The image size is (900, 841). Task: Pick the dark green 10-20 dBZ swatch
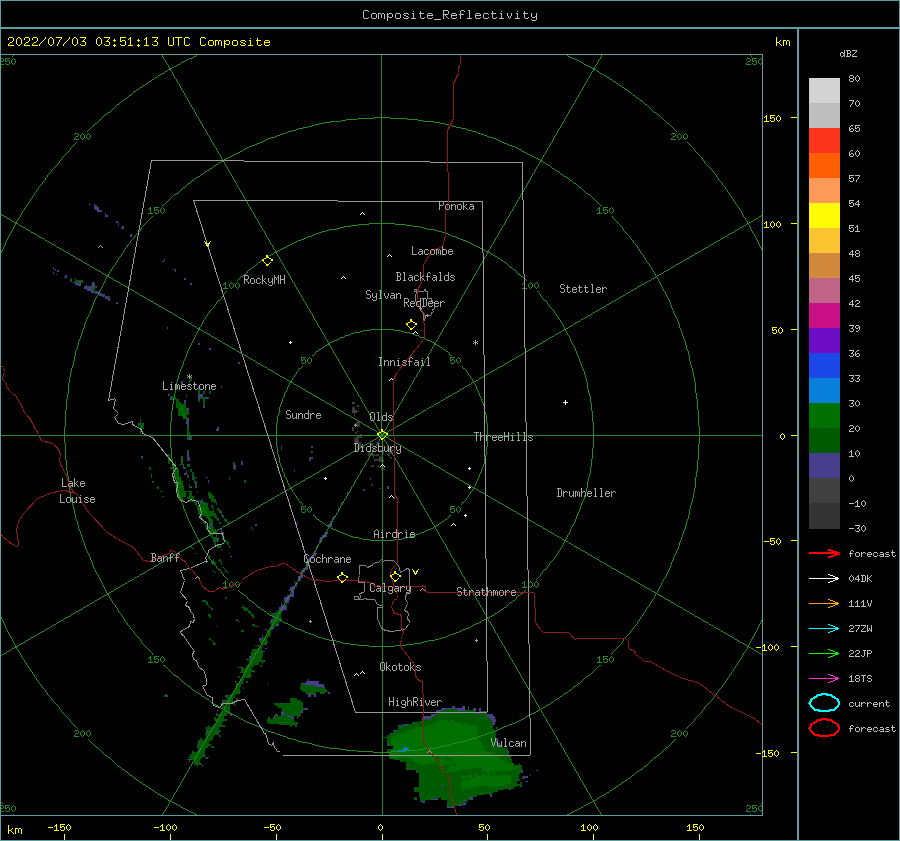(x=824, y=440)
